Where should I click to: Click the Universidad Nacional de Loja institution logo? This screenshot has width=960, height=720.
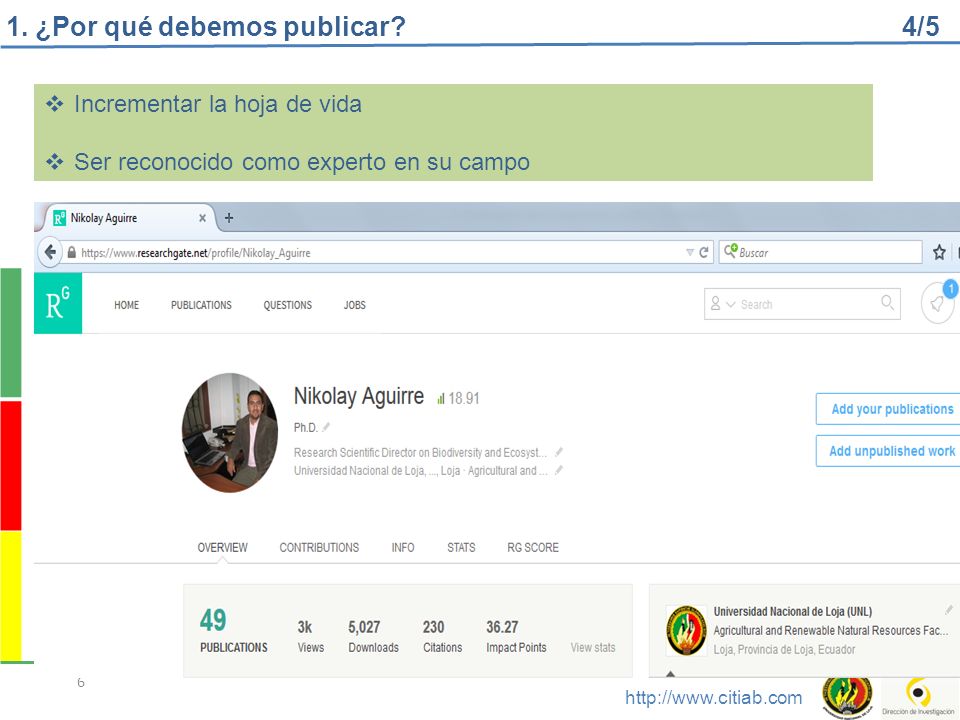click(x=686, y=630)
